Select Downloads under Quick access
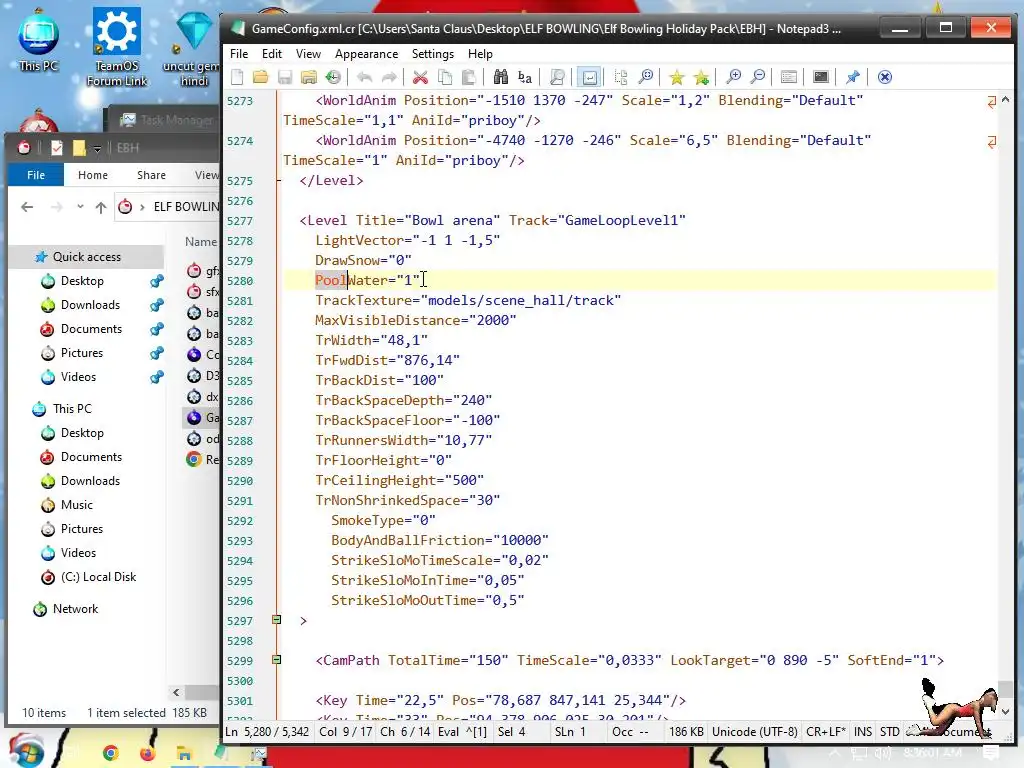 [90, 305]
